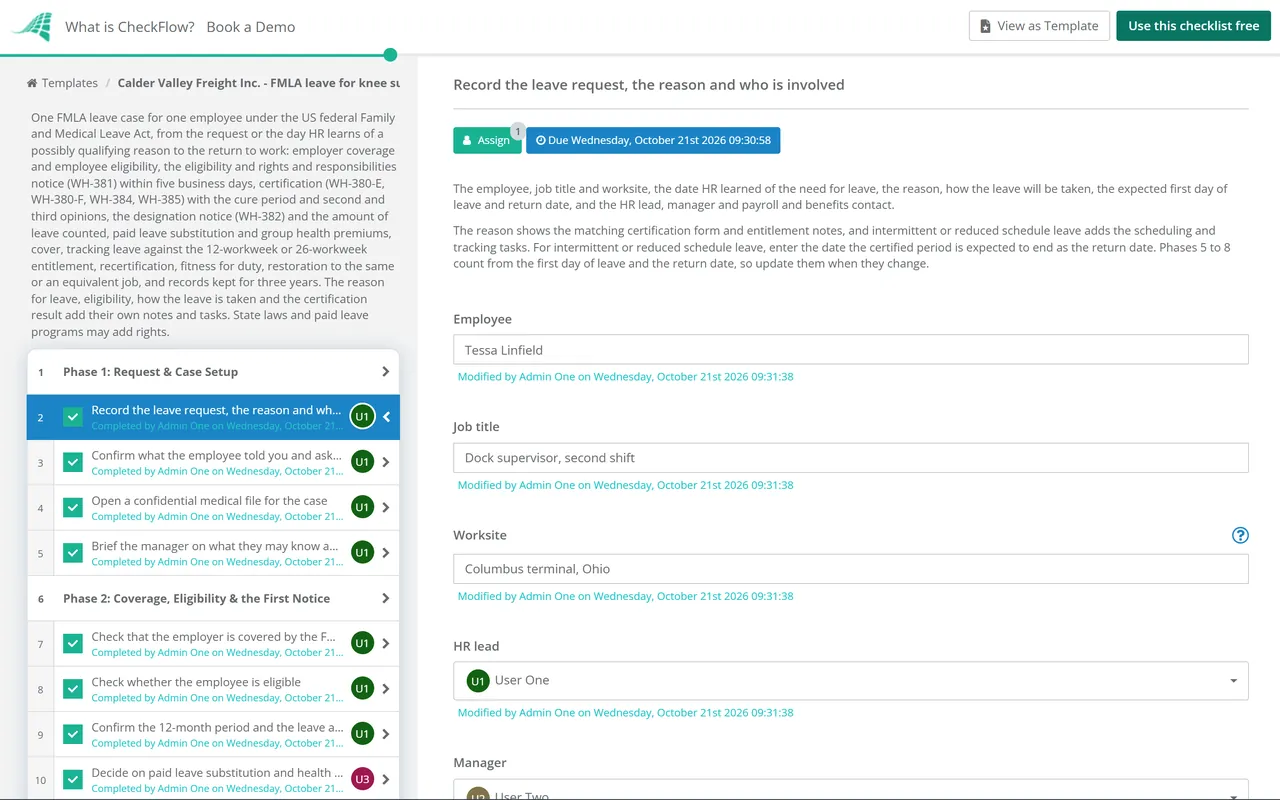The width and height of the screenshot is (1280, 800).
Task: Click the CheckFlow logo icon
Action: [x=32, y=27]
